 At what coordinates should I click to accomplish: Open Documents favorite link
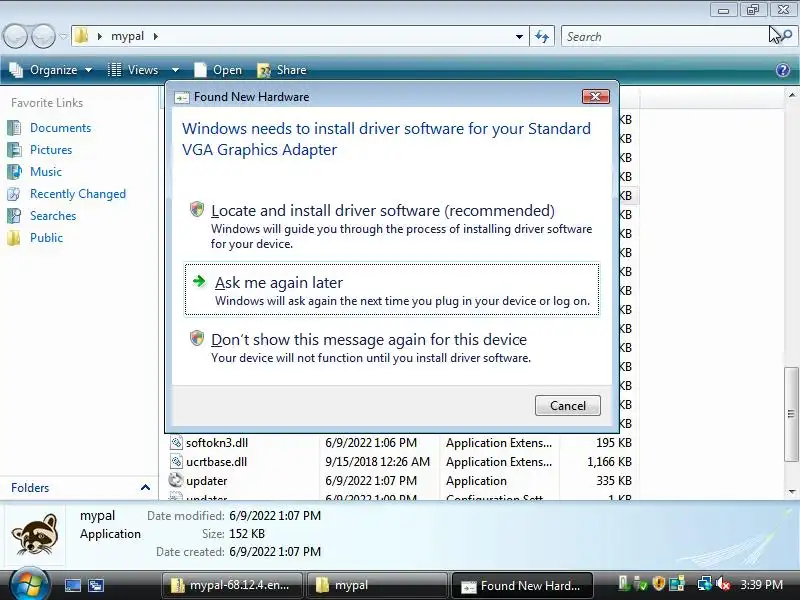coord(60,128)
